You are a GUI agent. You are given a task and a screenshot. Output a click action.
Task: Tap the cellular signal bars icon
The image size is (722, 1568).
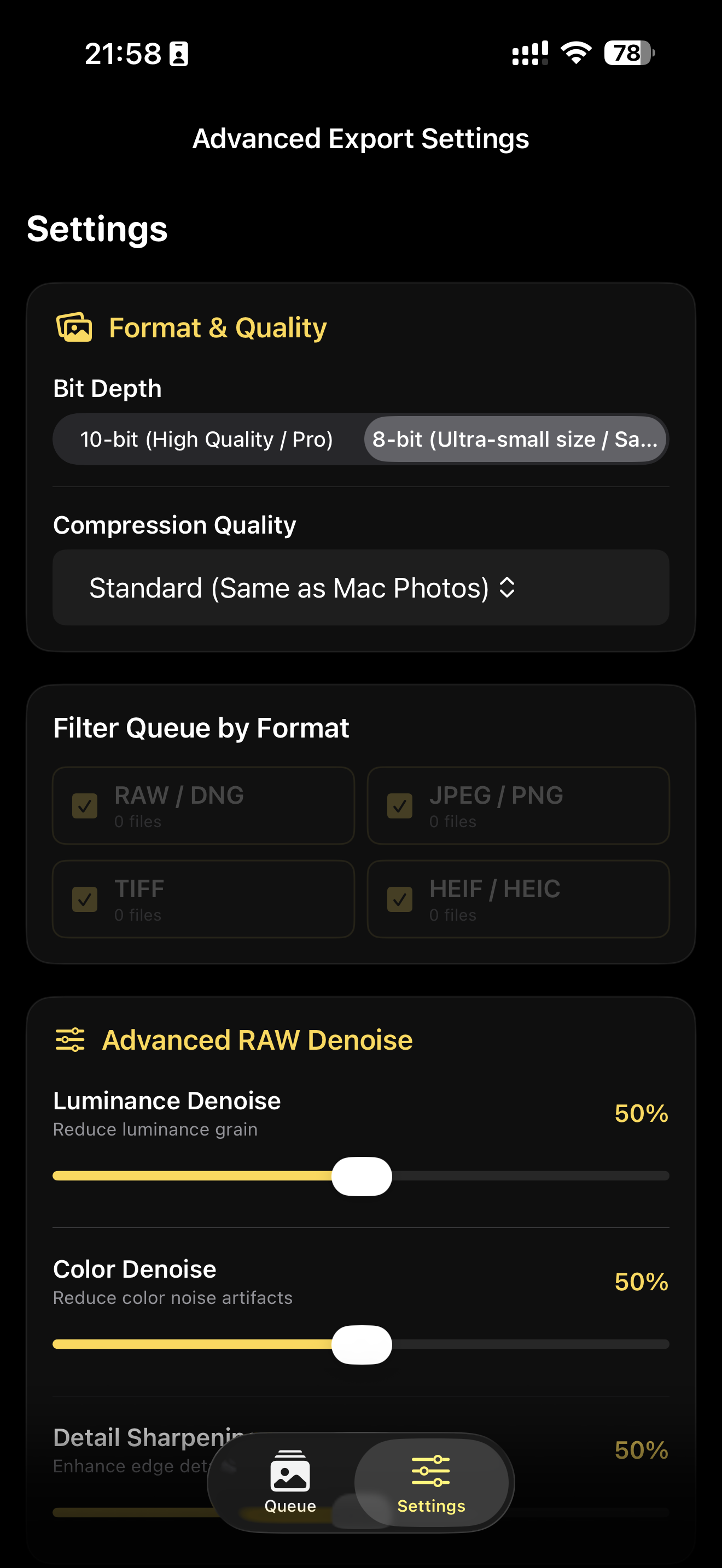click(x=529, y=53)
